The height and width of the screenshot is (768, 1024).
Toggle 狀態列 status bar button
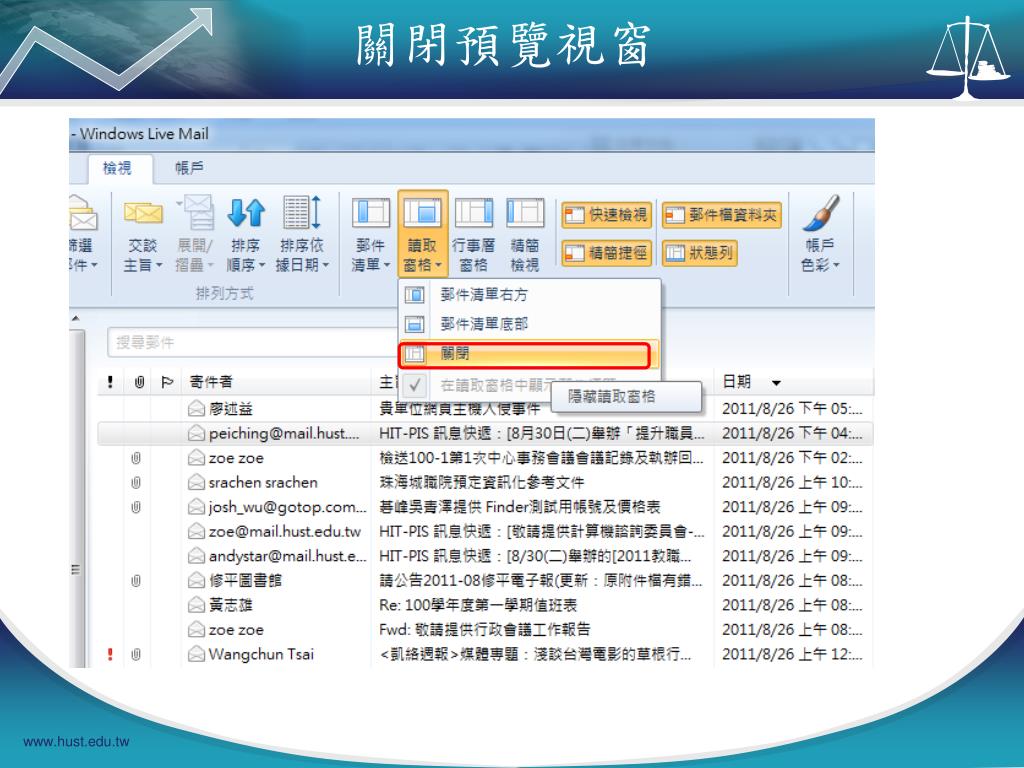tap(699, 253)
